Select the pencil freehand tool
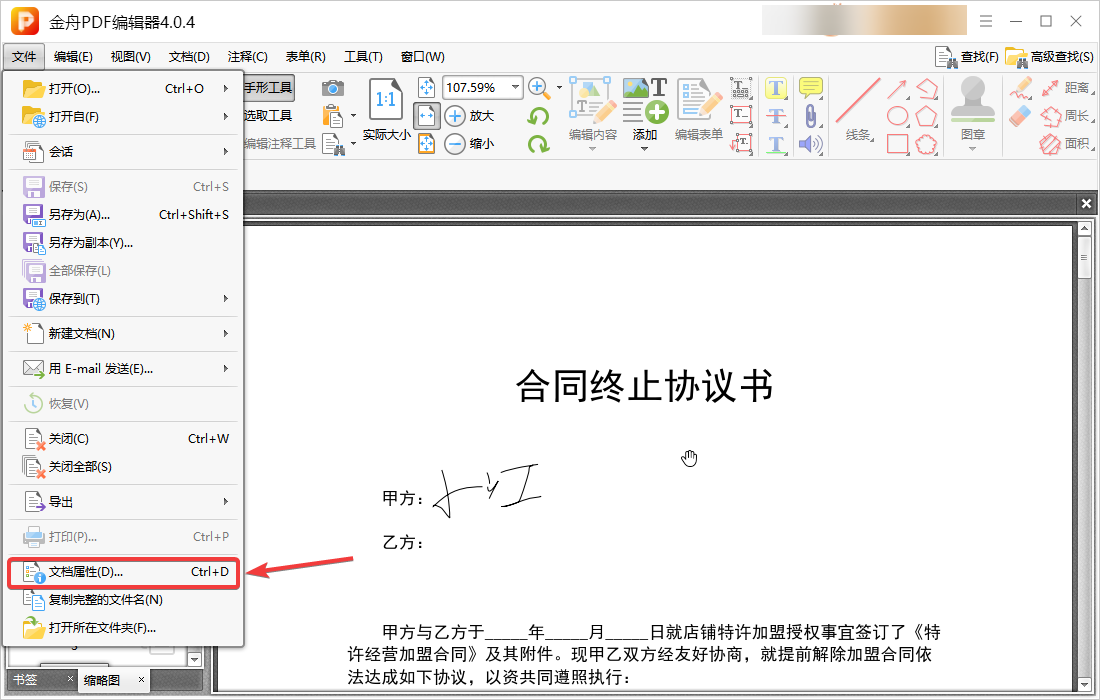 [x=1020, y=88]
